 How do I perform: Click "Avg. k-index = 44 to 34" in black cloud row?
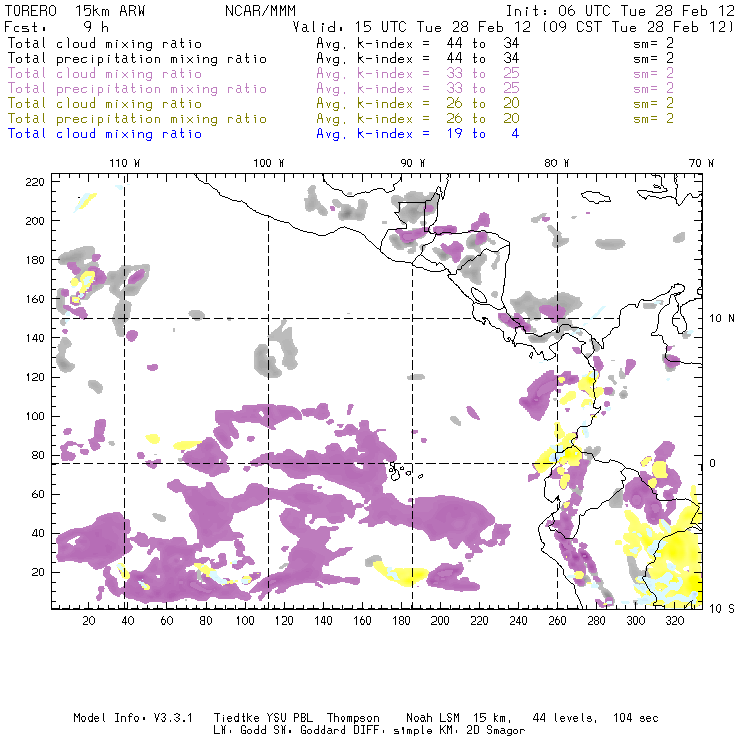pyautogui.click(x=418, y=44)
